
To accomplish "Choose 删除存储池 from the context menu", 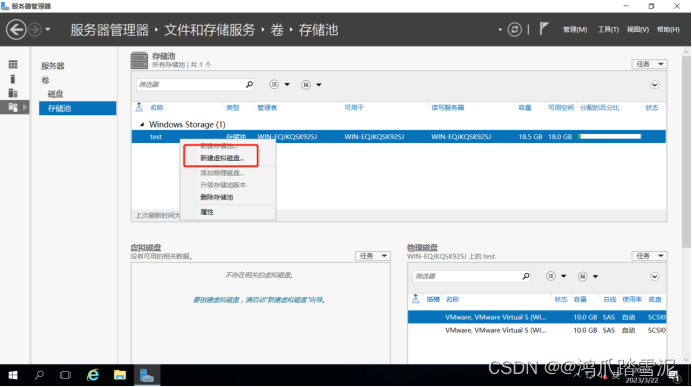I will click(216, 197).
